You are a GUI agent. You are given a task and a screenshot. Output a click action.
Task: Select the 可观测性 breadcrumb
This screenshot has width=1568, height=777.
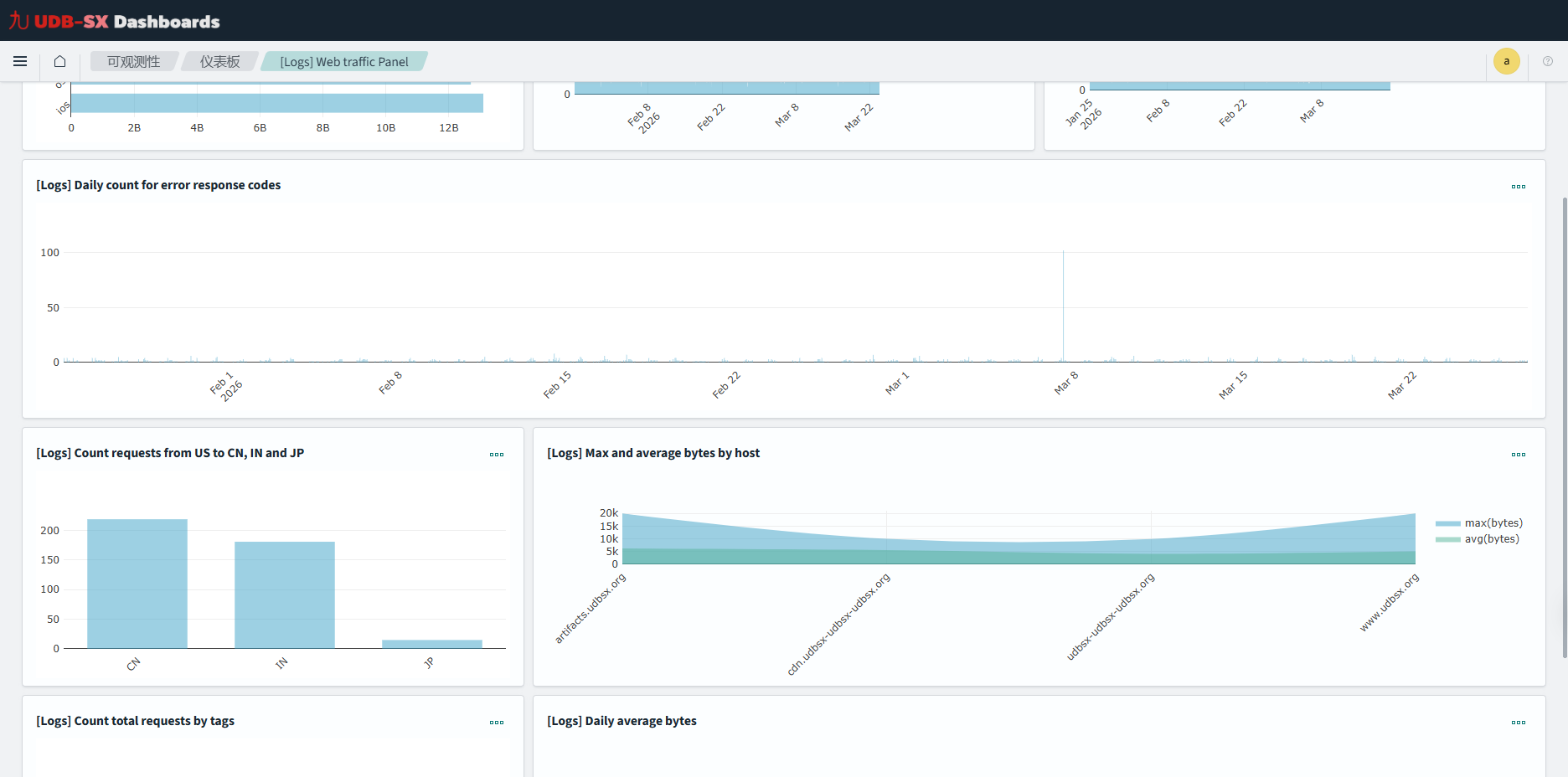pyautogui.click(x=134, y=62)
